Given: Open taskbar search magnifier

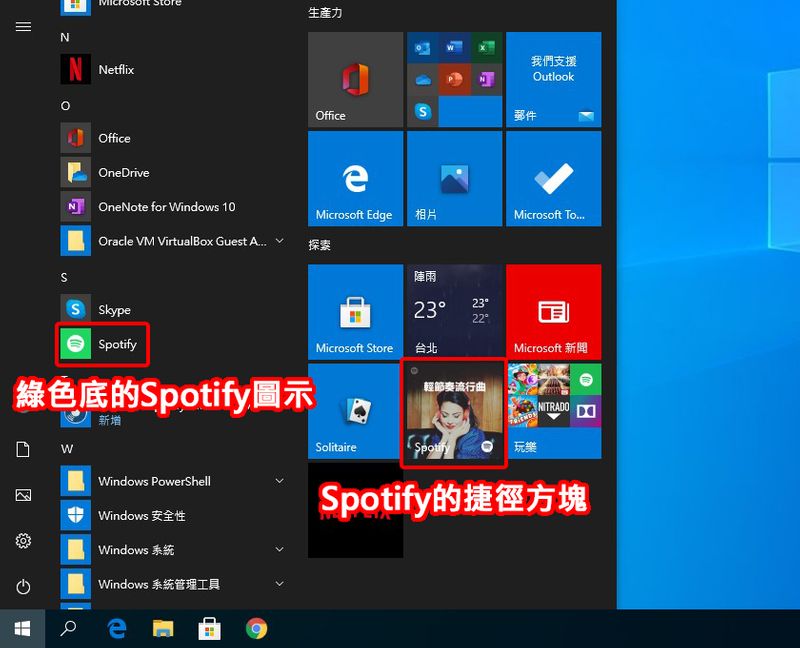Looking at the screenshot, I should 68,629.
